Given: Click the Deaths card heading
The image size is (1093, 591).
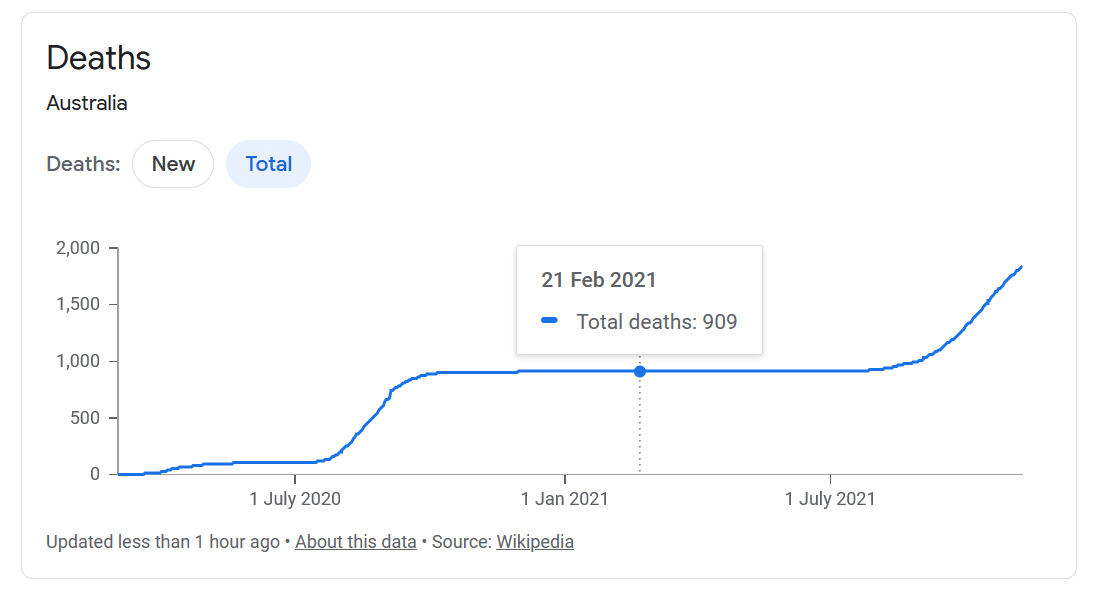Looking at the screenshot, I should tap(99, 58).
